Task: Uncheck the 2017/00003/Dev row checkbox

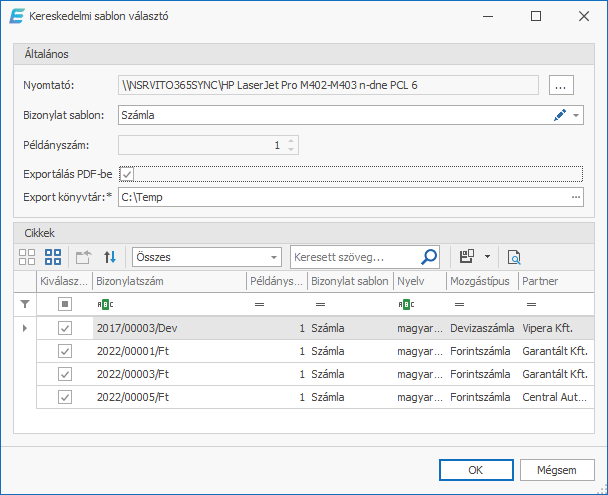Action: [65, 328]
